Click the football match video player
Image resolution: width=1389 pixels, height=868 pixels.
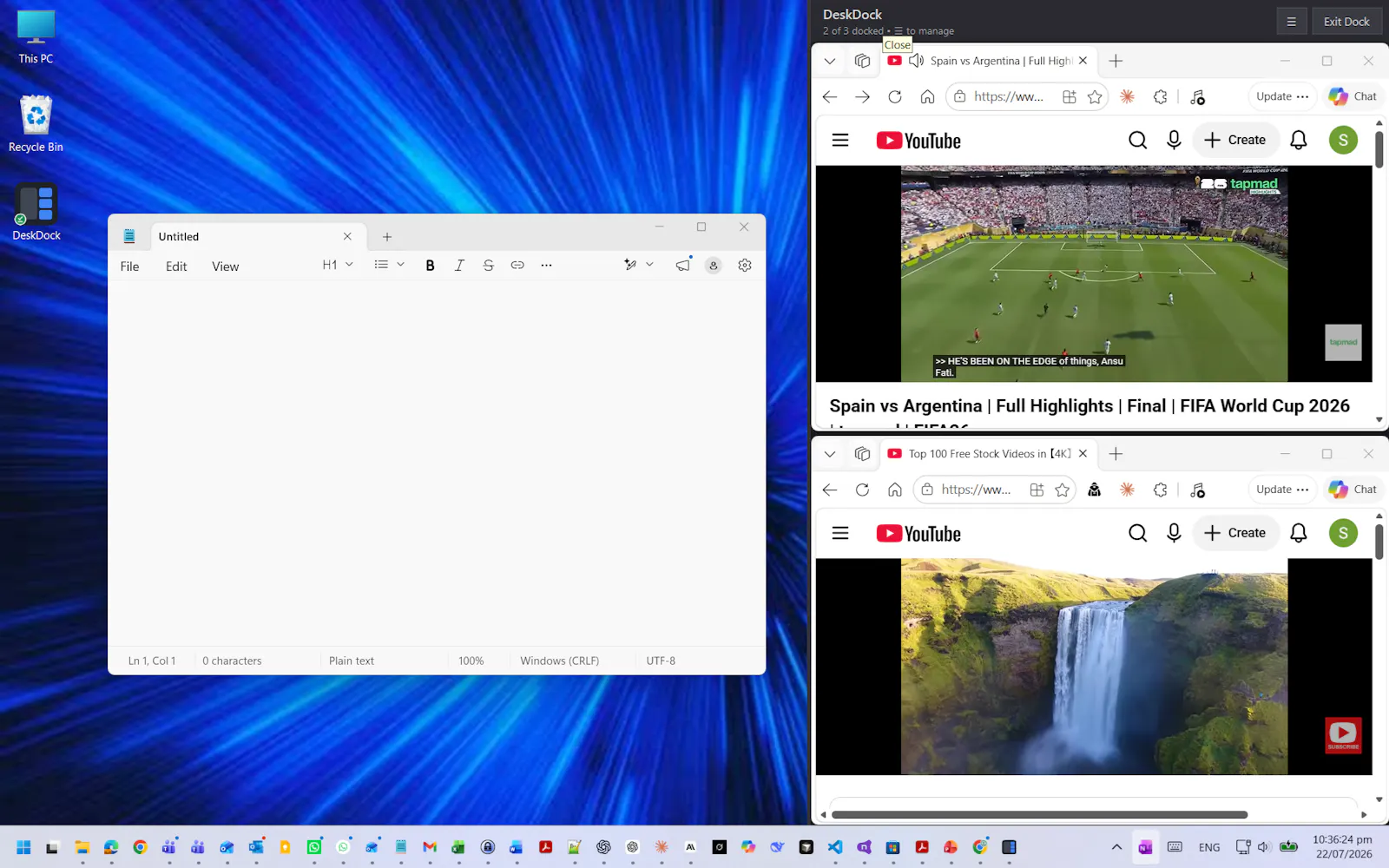[1094, 273]
